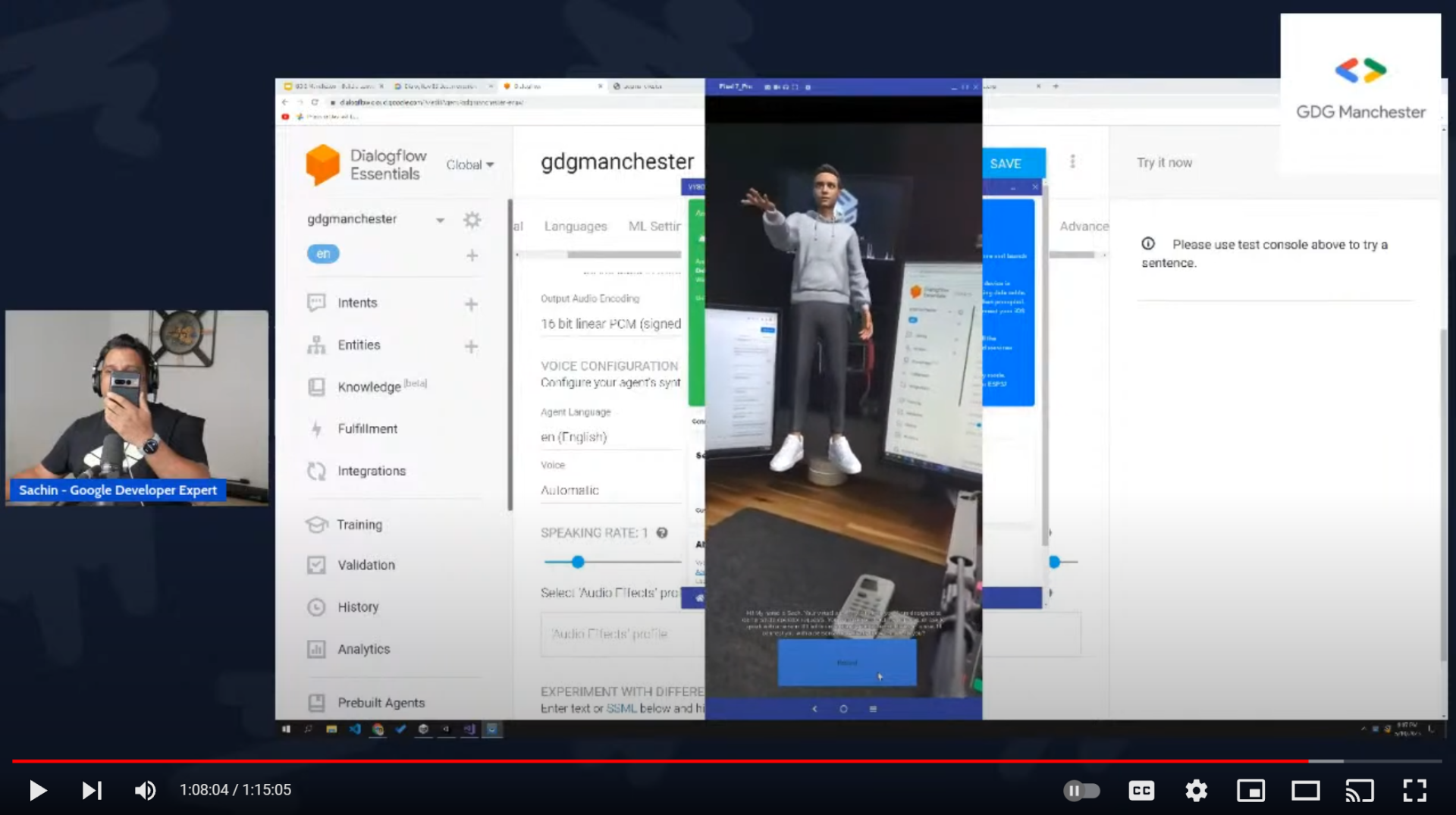Click the browser address bar
This screenshot has height=815, width=1456.
tap(431, 102)
